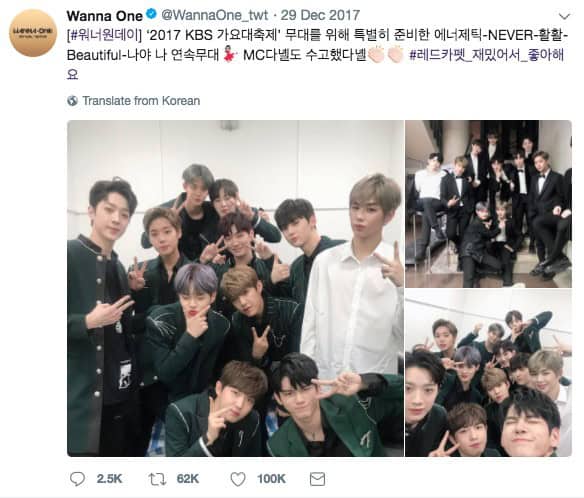Viewport: 584px width, 498px height.
Task: Open the reply speech bubble icon
Action: click(77, 479)
